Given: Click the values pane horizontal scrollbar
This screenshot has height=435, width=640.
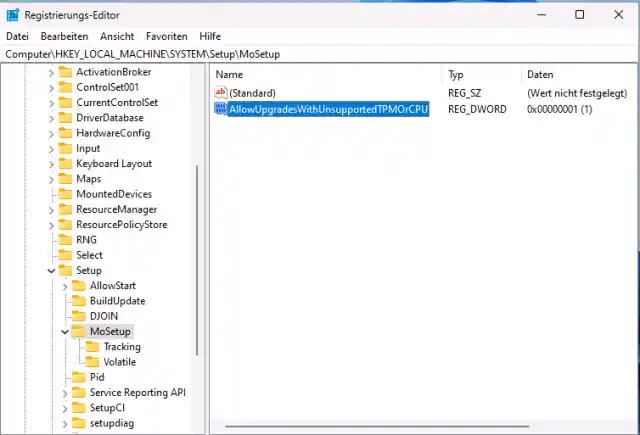Looking at the screenshot, I should [x=377, y=426].
